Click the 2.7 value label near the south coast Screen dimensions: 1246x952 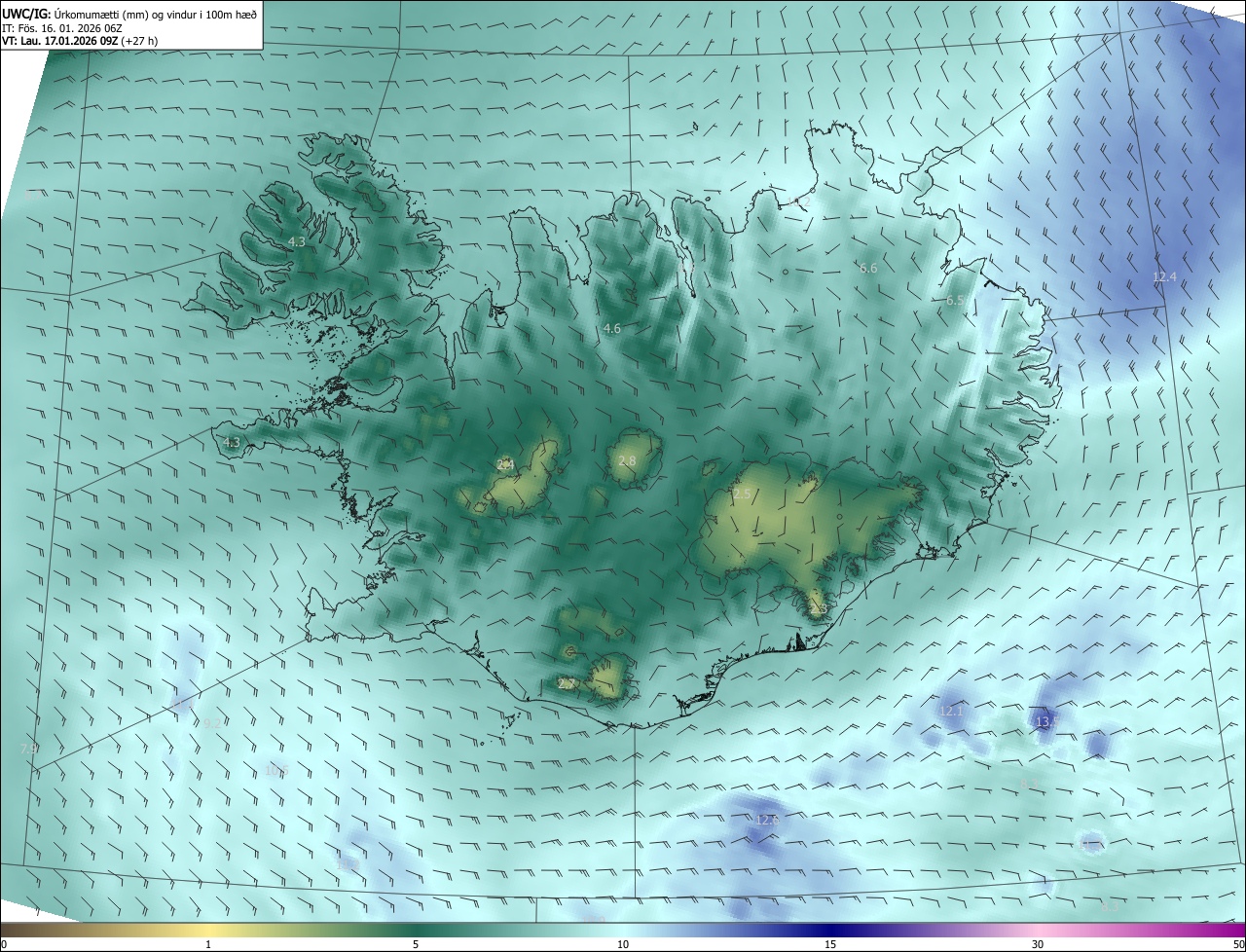pos(567,684)
